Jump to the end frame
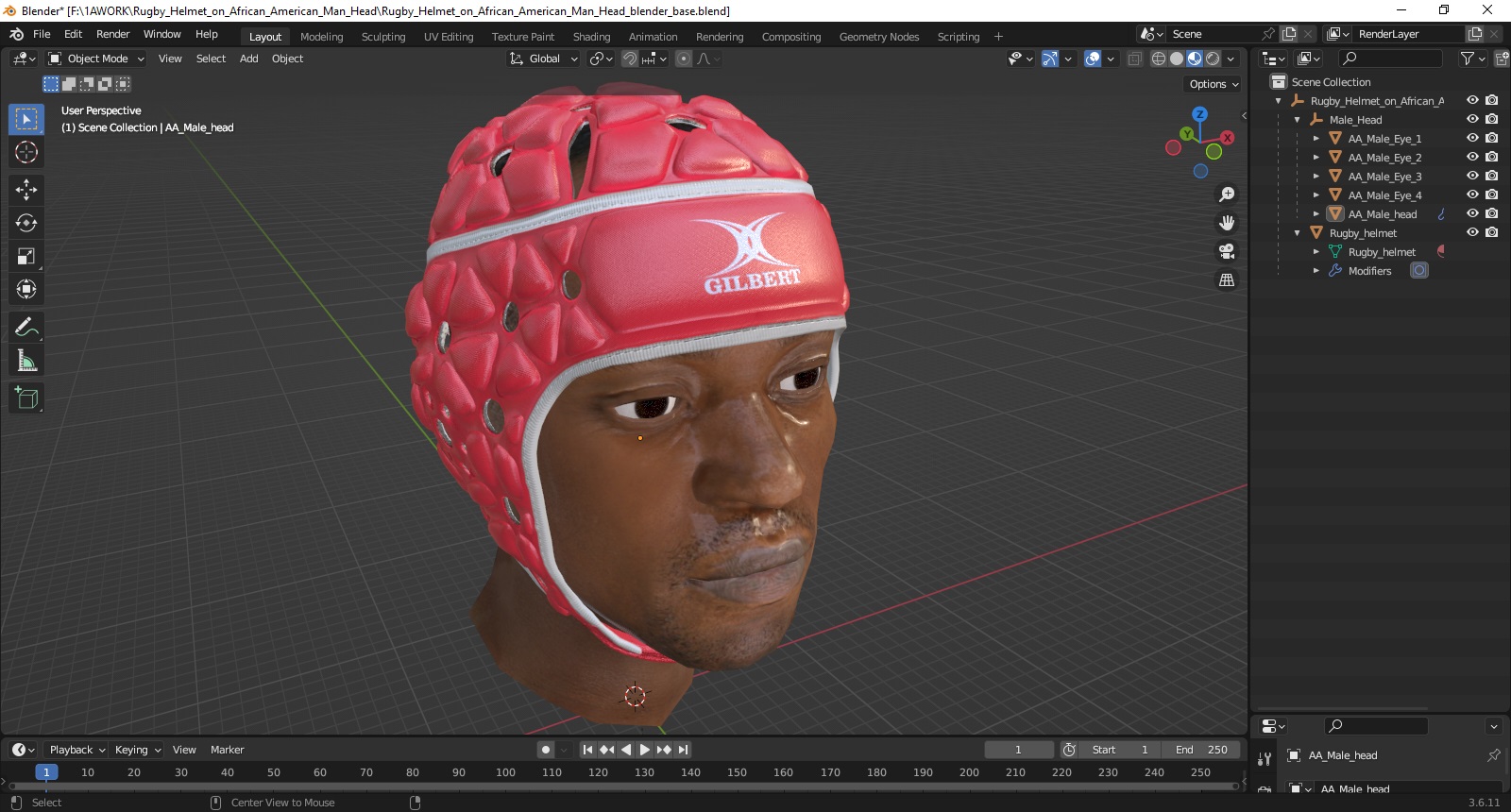The height and width of the screenshot is (812, 1511). pos(683,750)
